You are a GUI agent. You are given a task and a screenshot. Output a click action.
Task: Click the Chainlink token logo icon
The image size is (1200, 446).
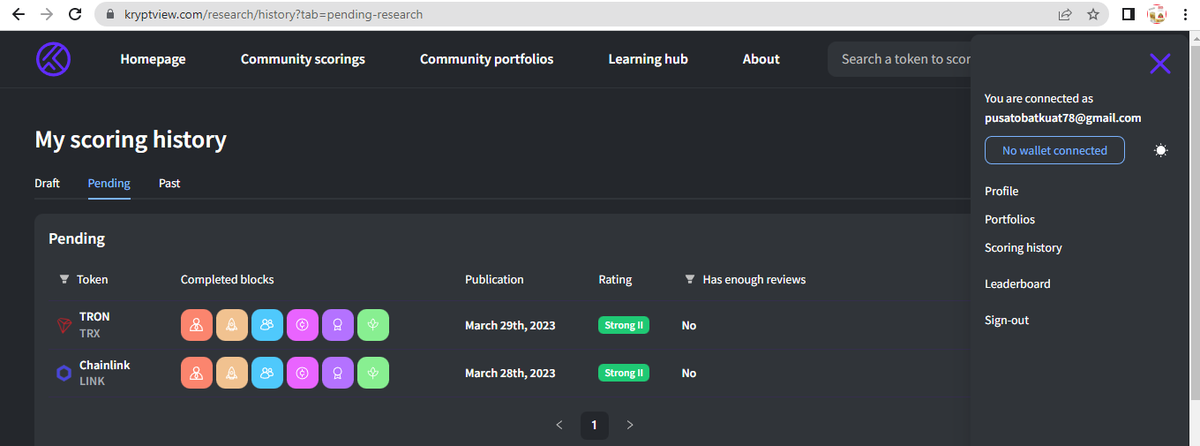point(65,373)
